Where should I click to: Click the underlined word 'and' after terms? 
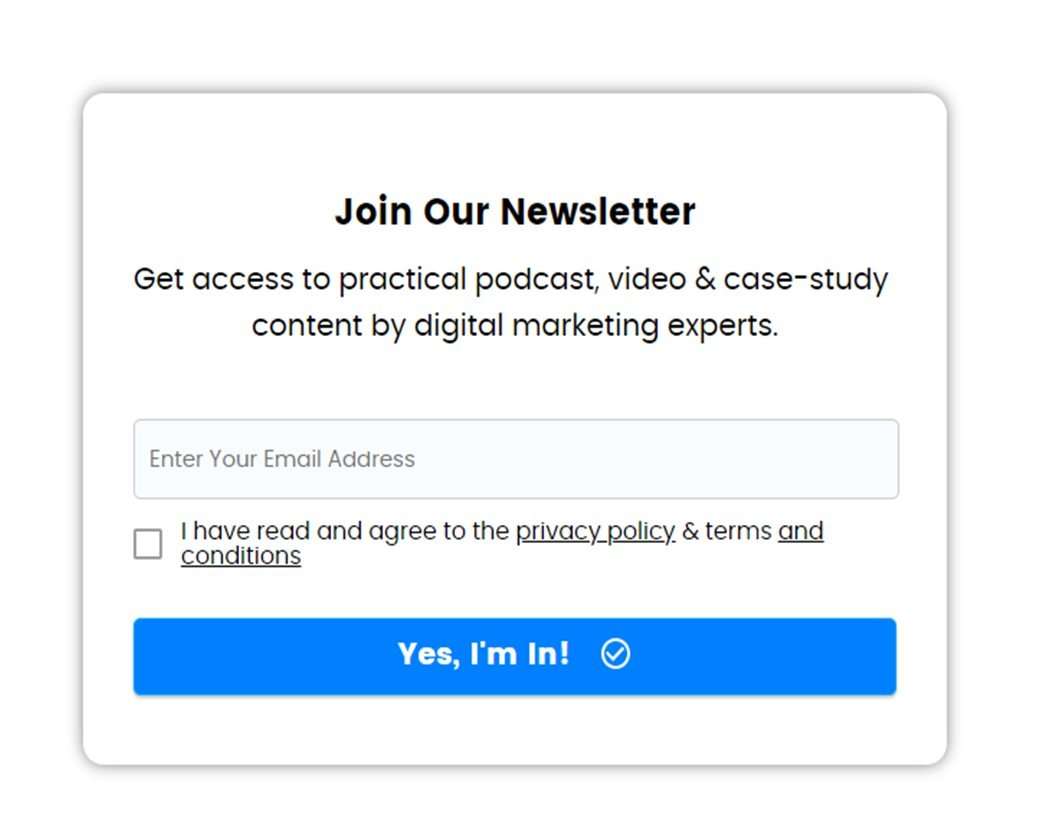click(801, 531)
